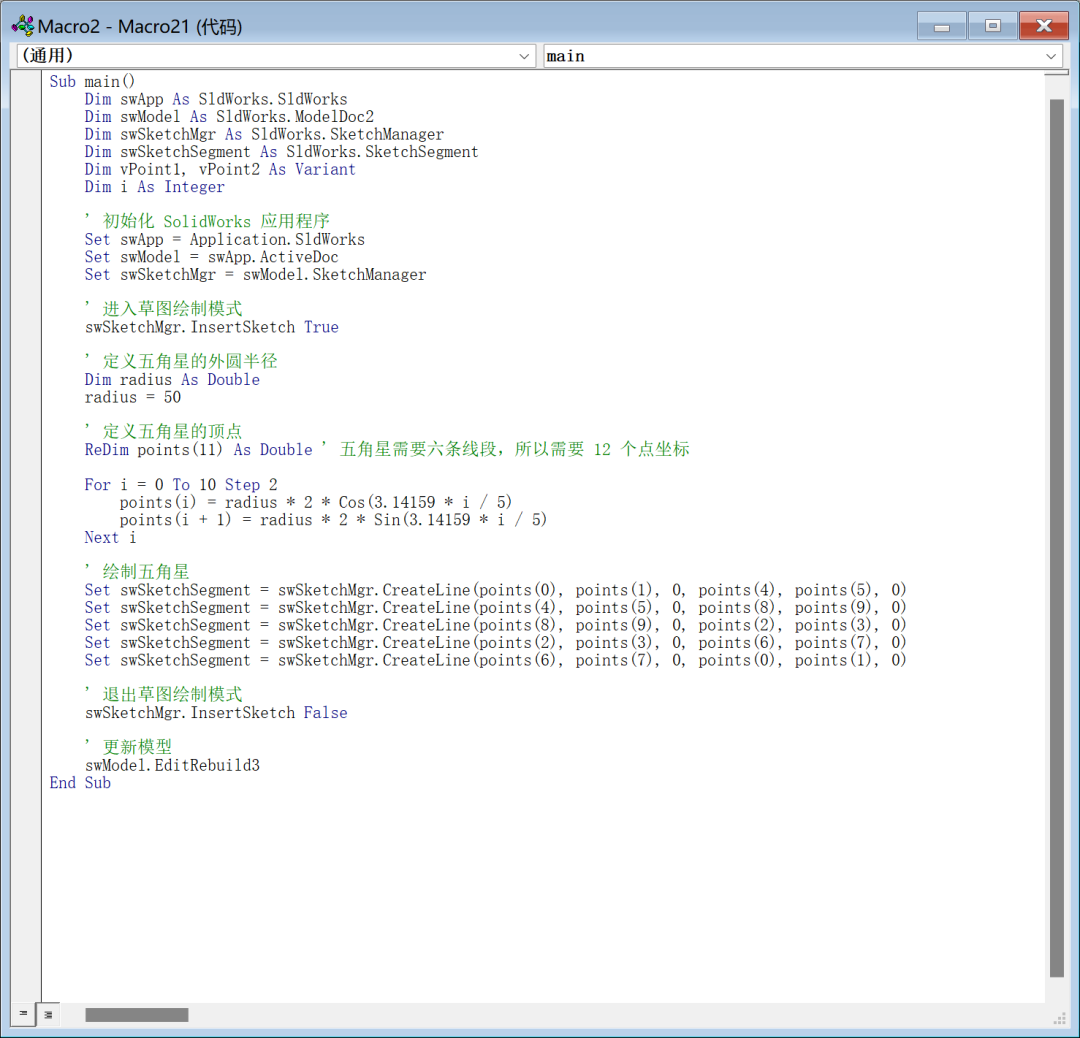Open the (通用) object dropdown
1080x1038 pixels.
pos(276,56)
